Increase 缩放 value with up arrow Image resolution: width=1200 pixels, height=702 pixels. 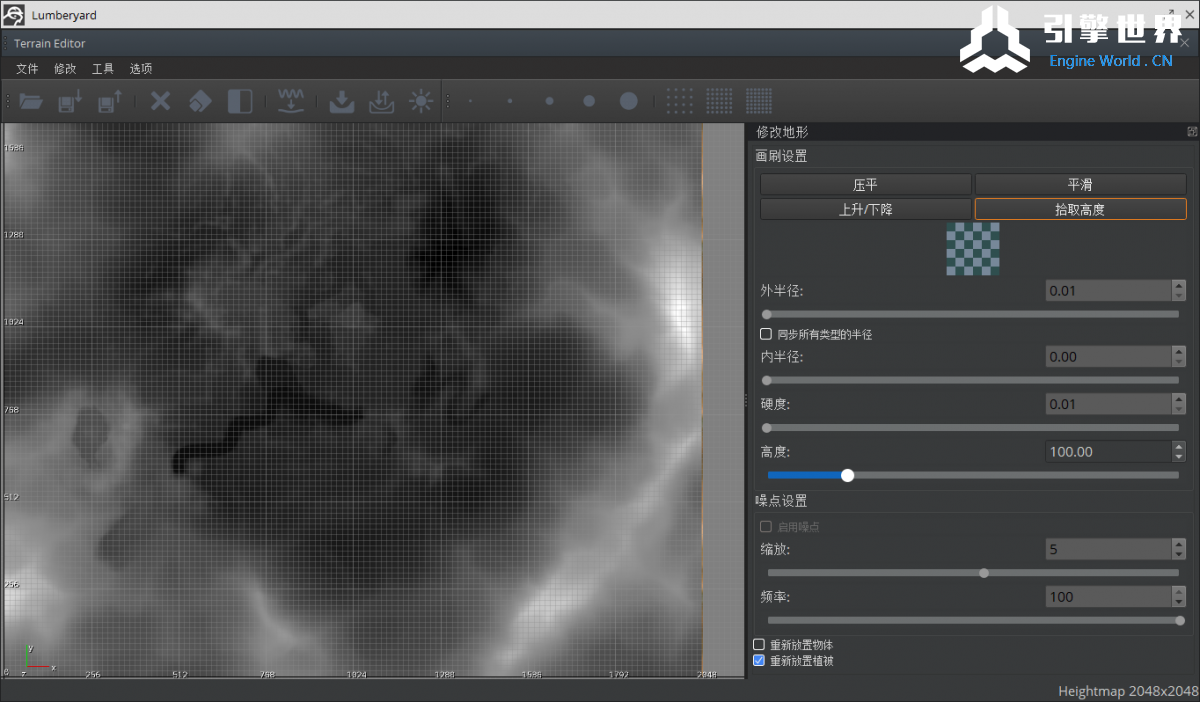click(1178, 544)
